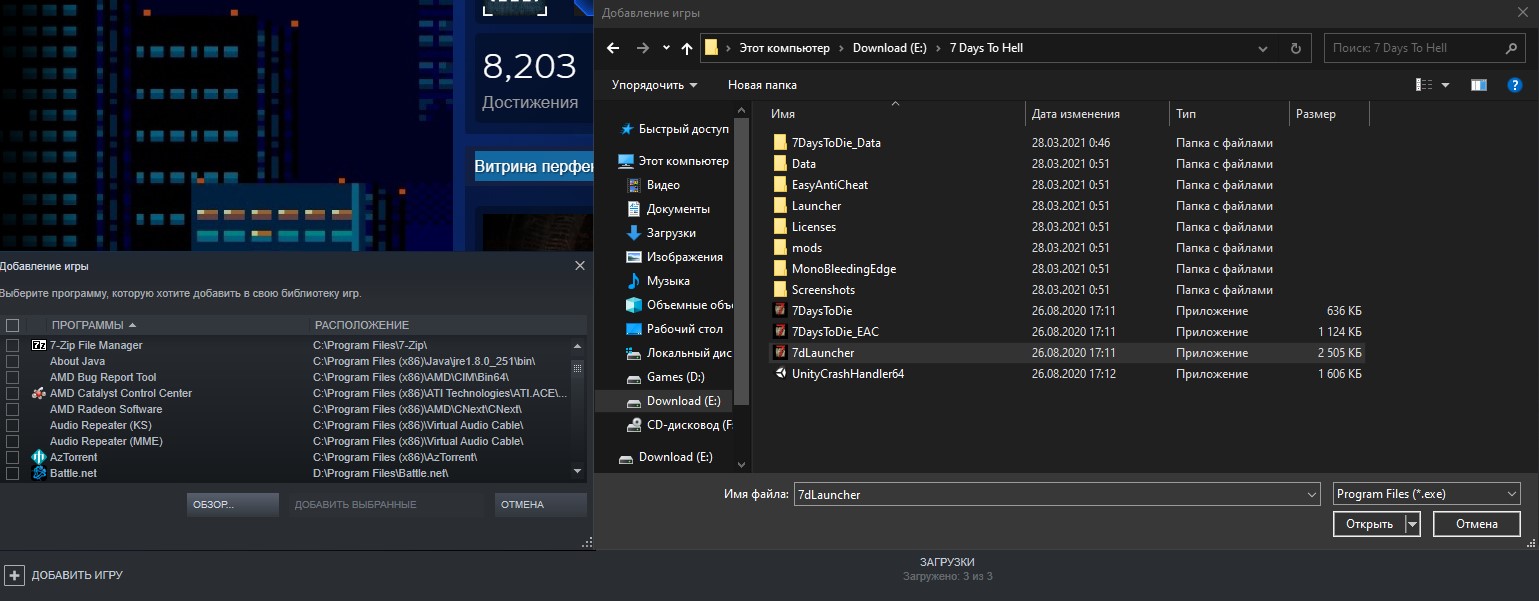
Task: Open the view options dropdown arrow
Action: [x=1446, y=85]
